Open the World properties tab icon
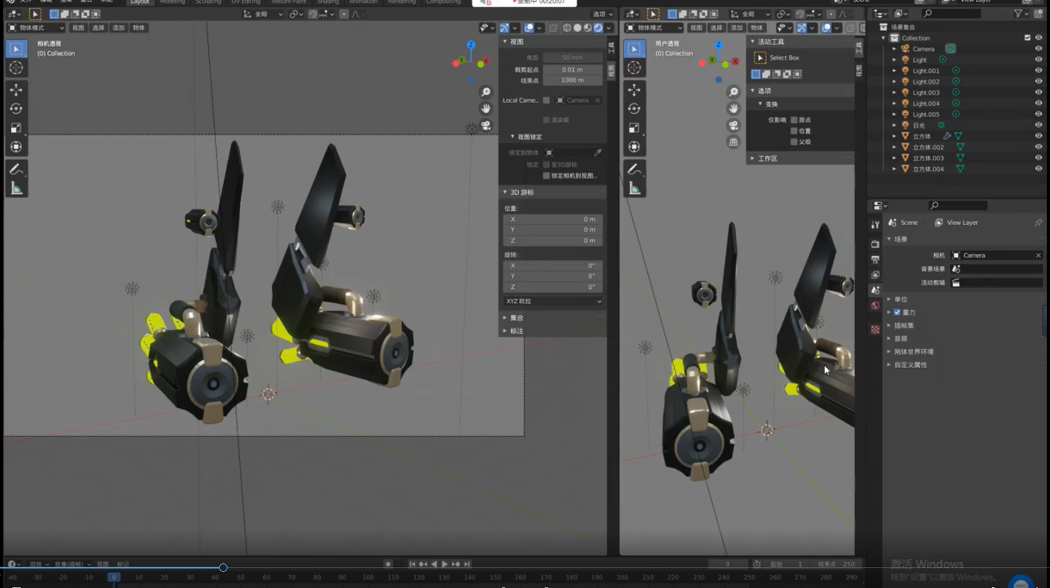This screenshot has height=588, width=1050. click(875, 306)
